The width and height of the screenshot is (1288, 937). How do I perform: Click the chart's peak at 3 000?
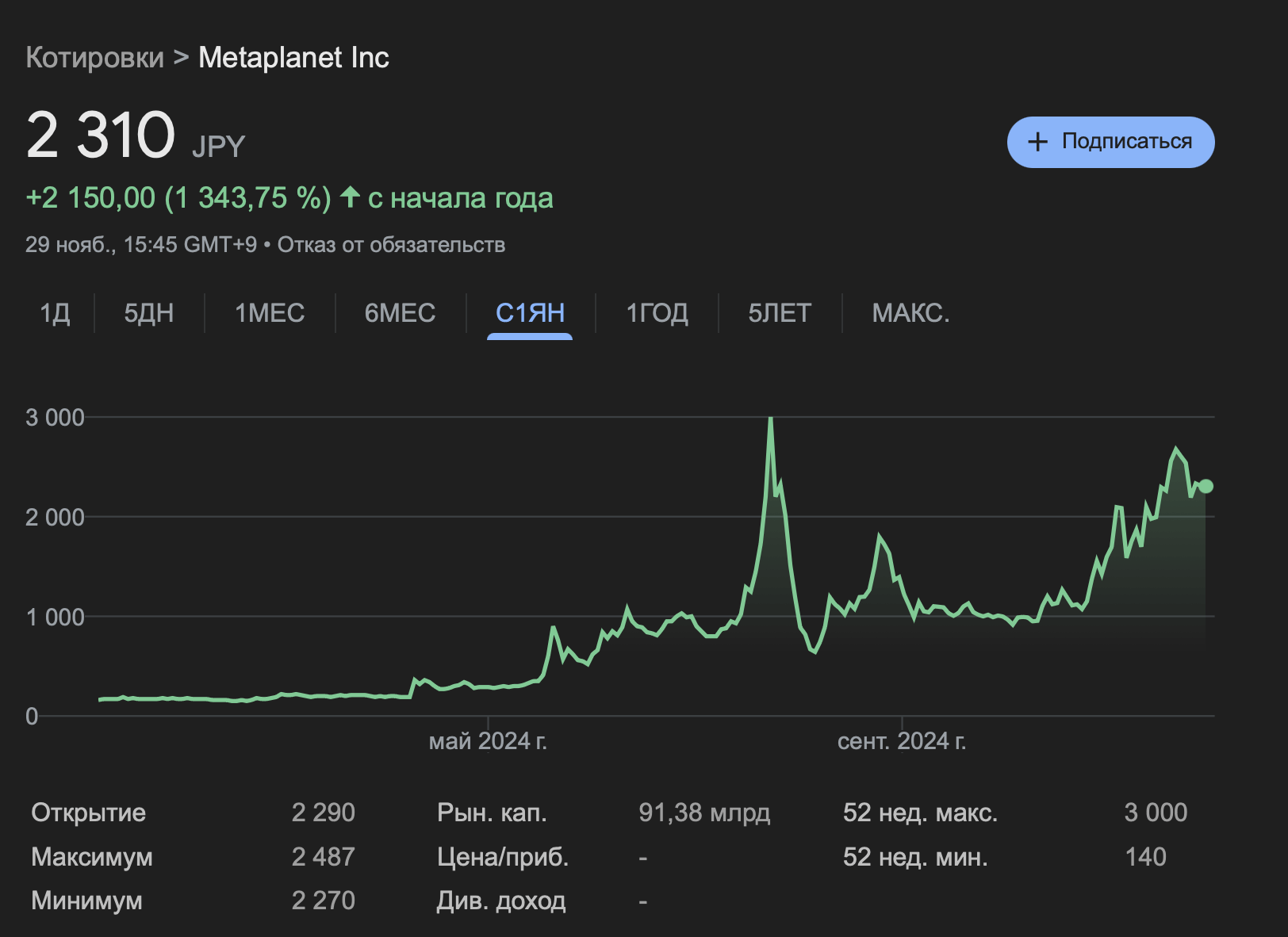click(x=770, y=419)
